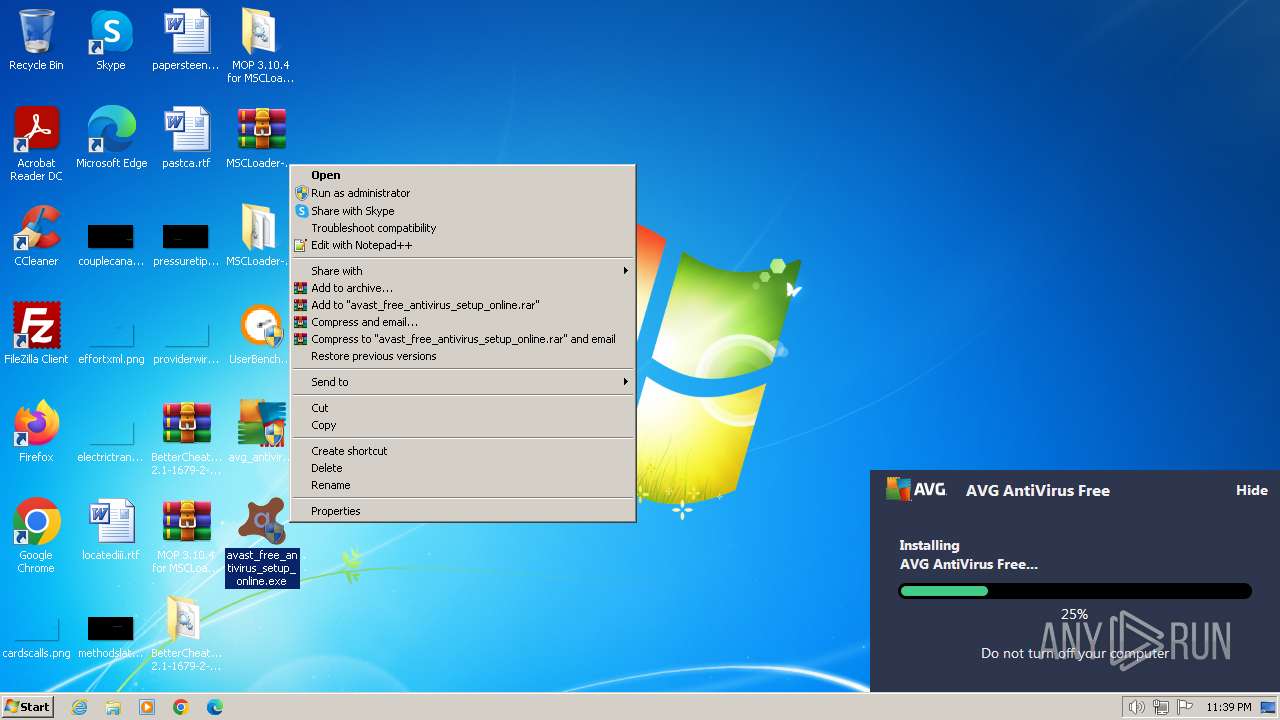
Task: Open UserBench desktop icon
Action: tap(260, 334)
